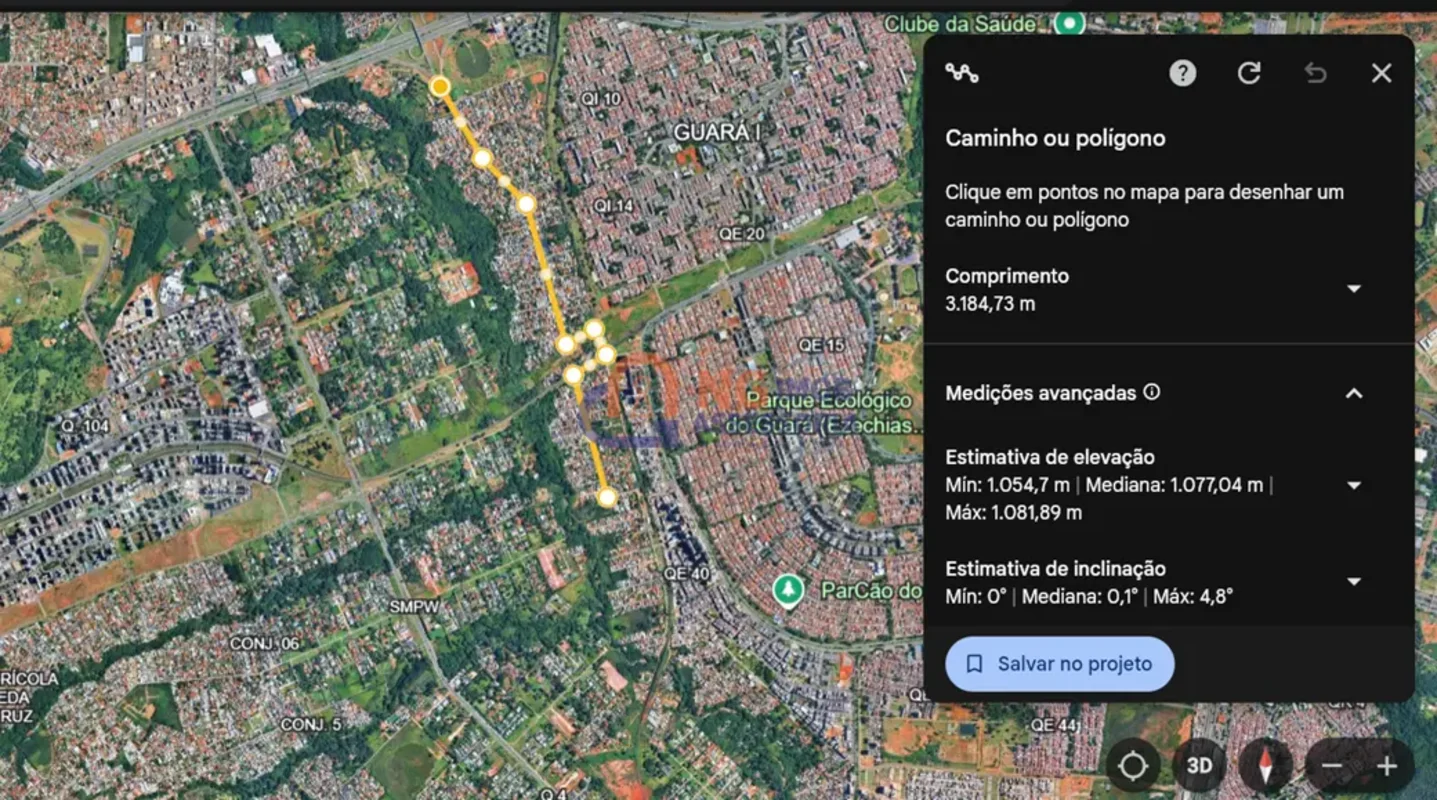Open the Estimativa de elevação dropdown

1354,485
